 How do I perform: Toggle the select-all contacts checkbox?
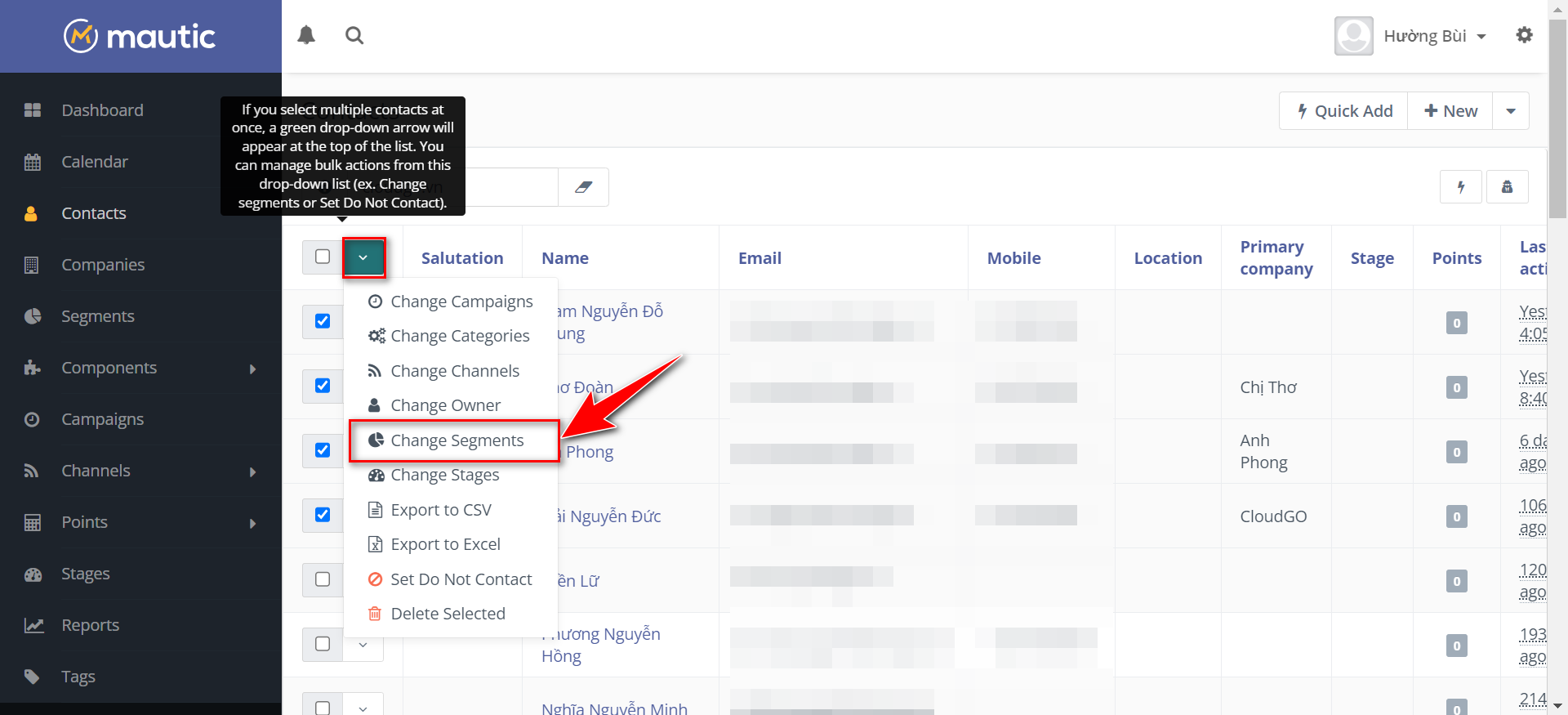(x=323, y=257)
